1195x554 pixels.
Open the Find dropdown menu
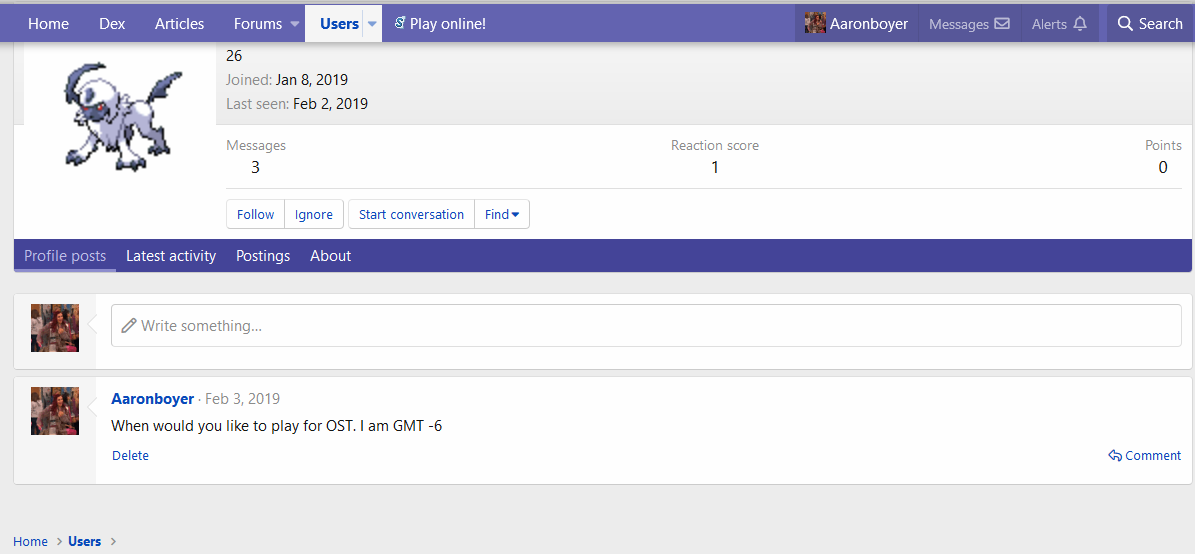point(502,214)
